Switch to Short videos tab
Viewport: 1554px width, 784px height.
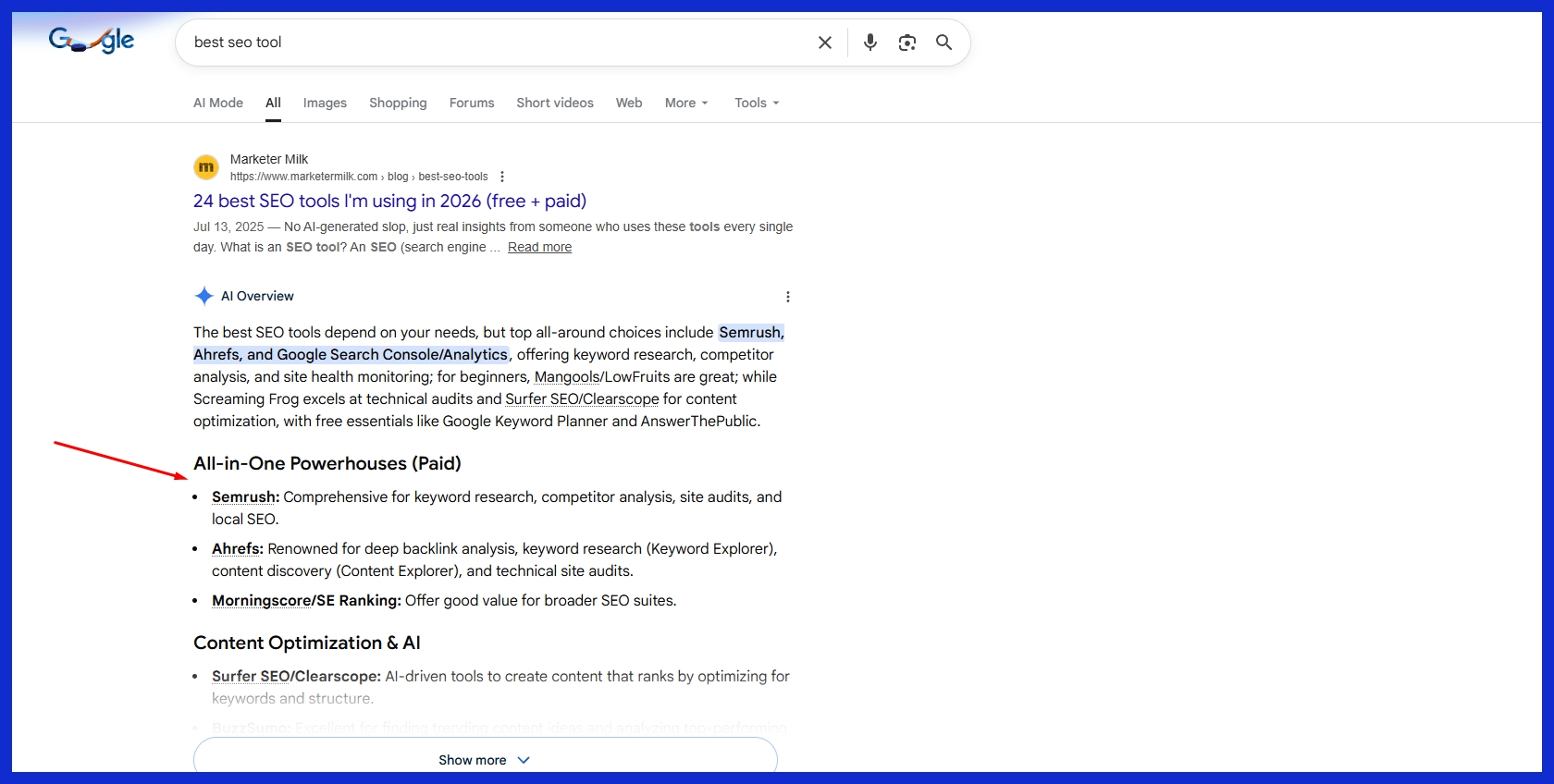point(555,103)
